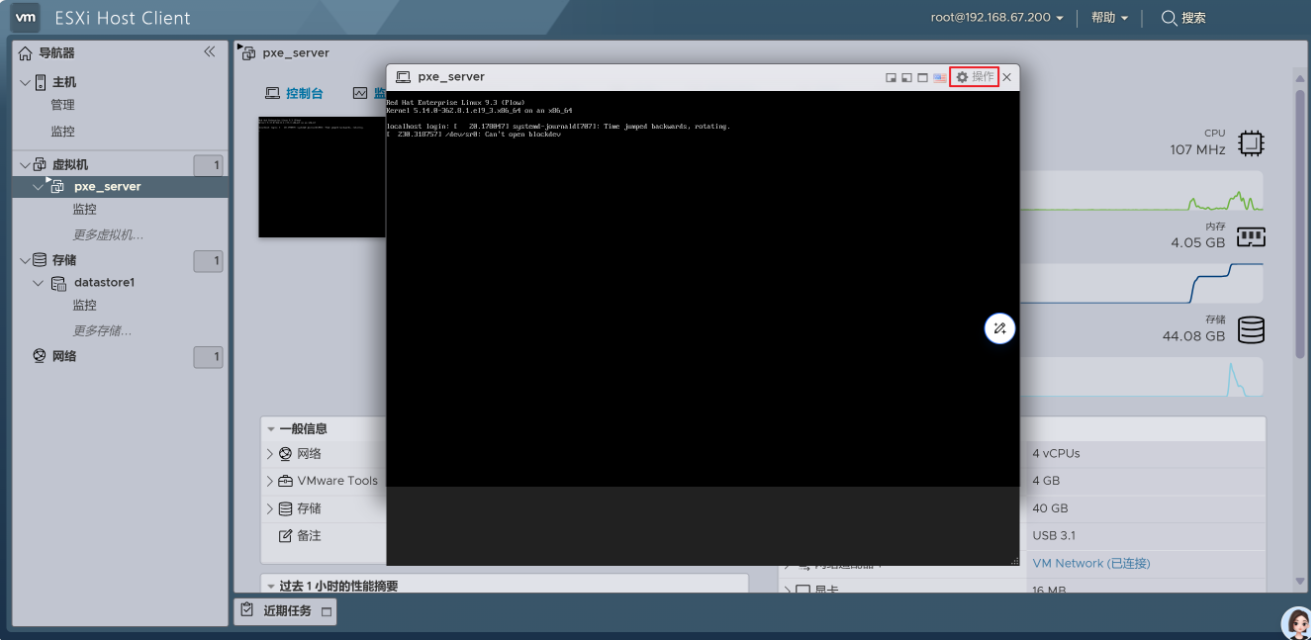Image resolution: width=1311 pixels, height=640 pixels.
Task: Click the navigator 网络 count badge
Action: [x=208, y=357]
